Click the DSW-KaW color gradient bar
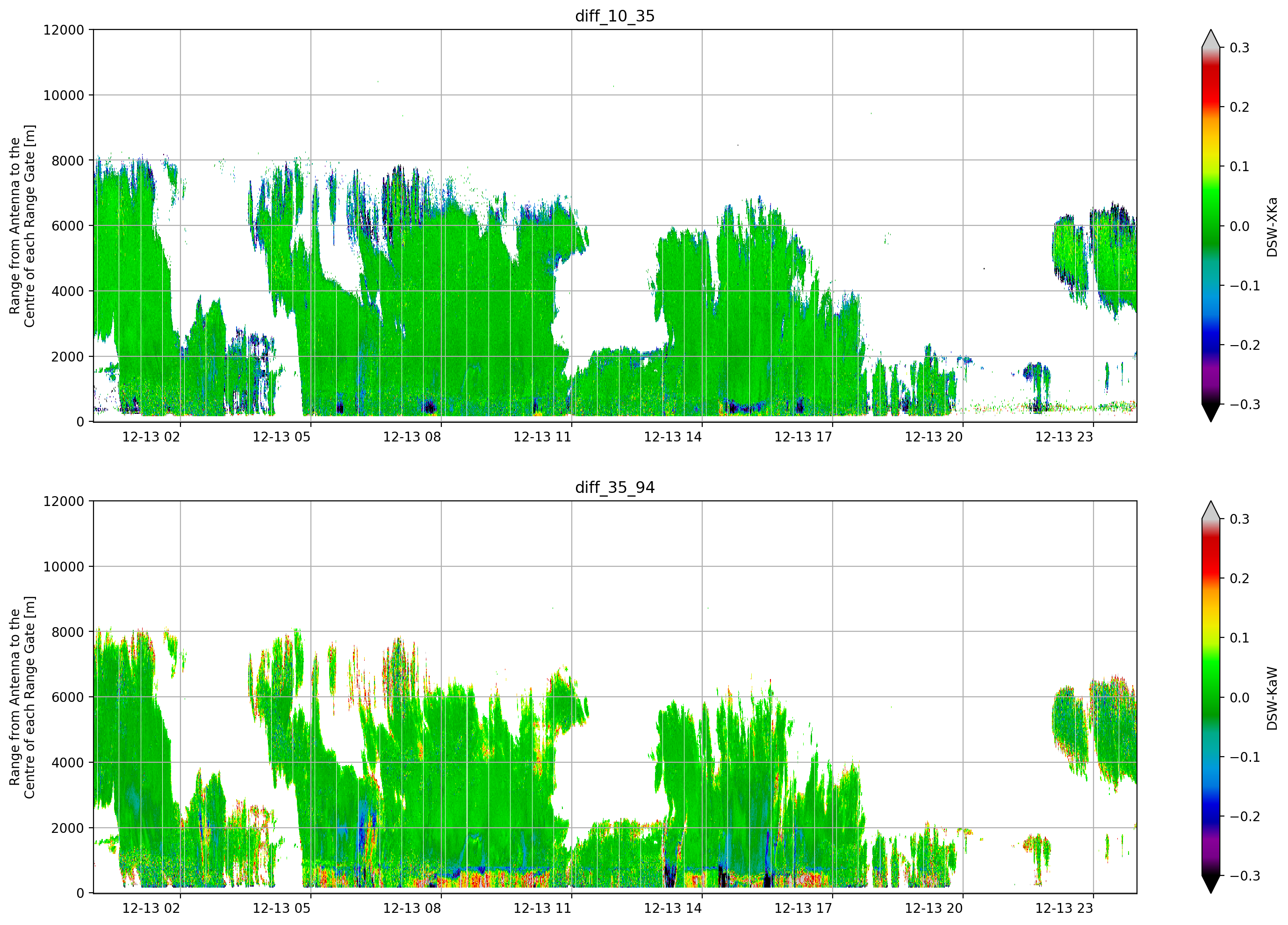The height and width of the screenshot is (925, 1288). coord(1211,698)
